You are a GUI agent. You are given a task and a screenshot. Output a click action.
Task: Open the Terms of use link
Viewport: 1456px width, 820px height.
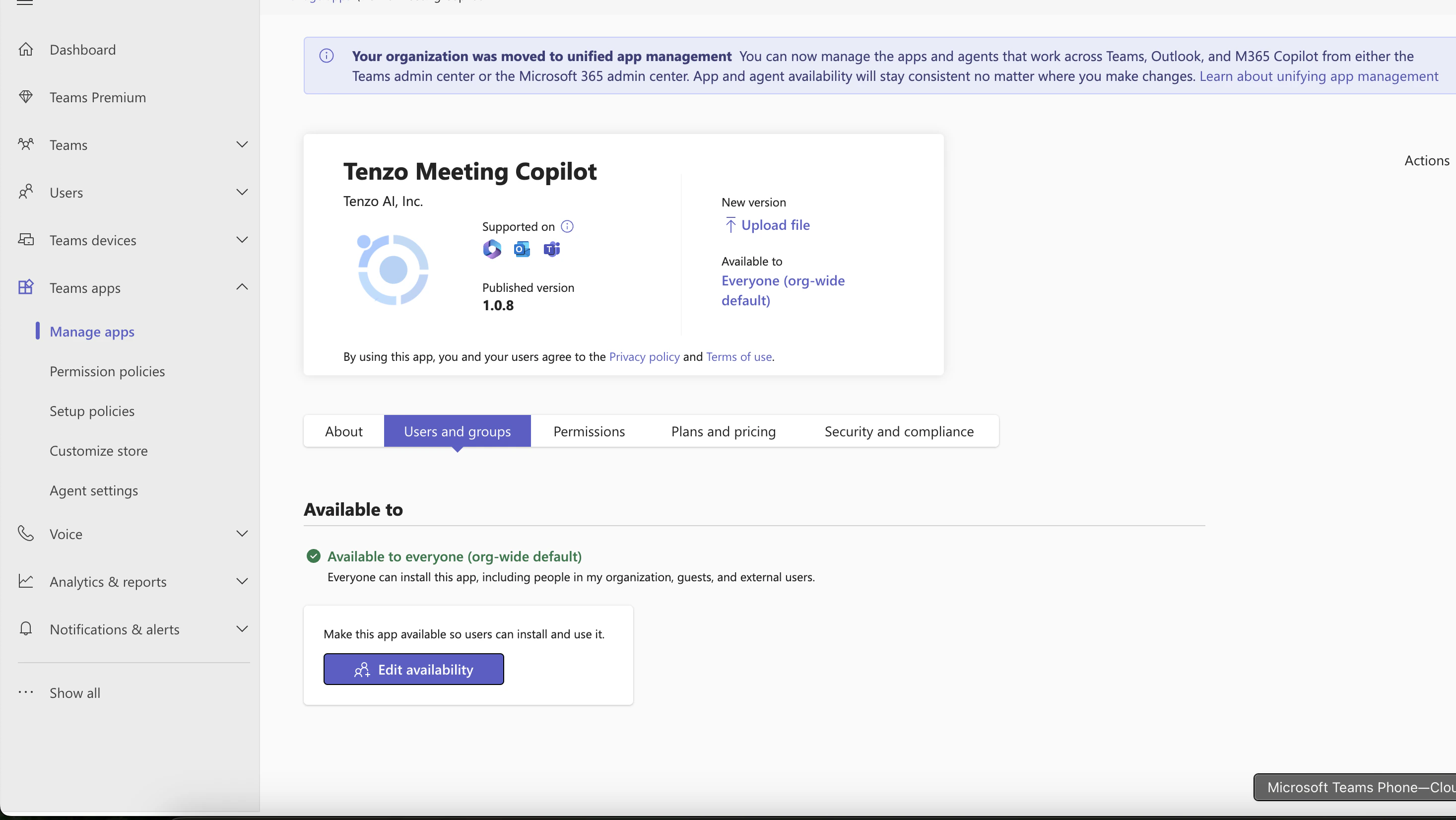tap(739, 357)
